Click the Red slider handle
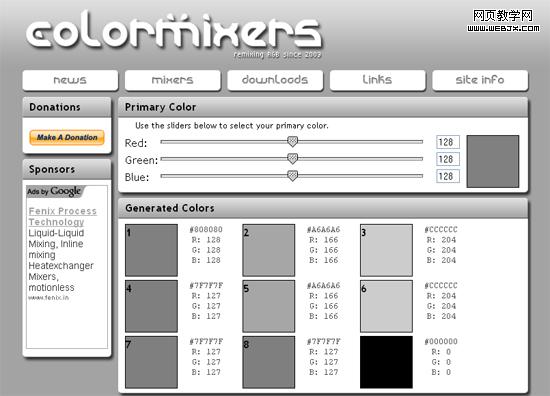The height and width of the screenshot is (396, 550). (x=292, y=141)
